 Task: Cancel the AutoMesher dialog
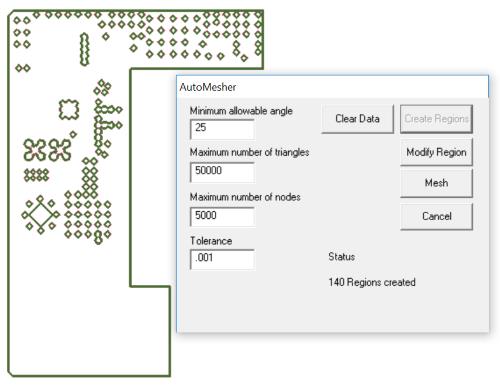(x=436, y=216)
